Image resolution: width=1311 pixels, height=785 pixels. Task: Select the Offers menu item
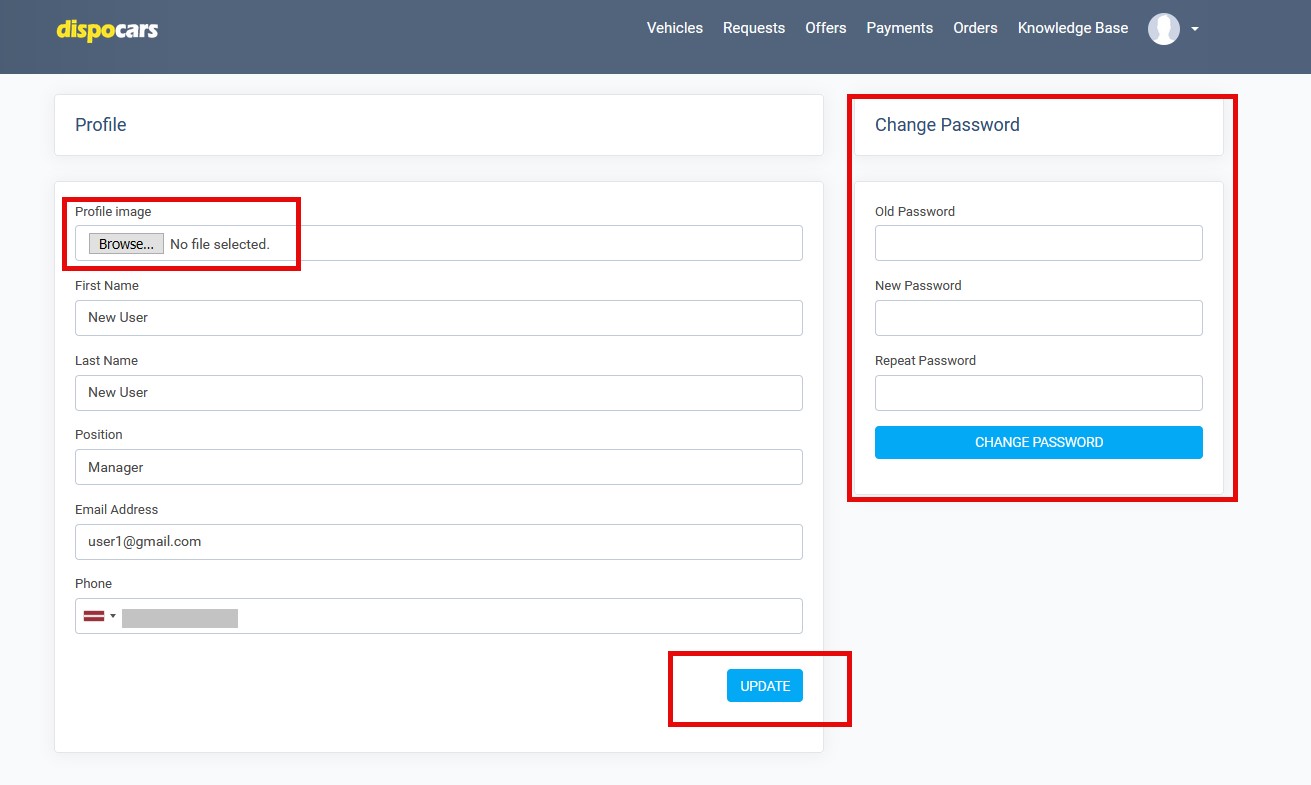(x=825, y=28)
